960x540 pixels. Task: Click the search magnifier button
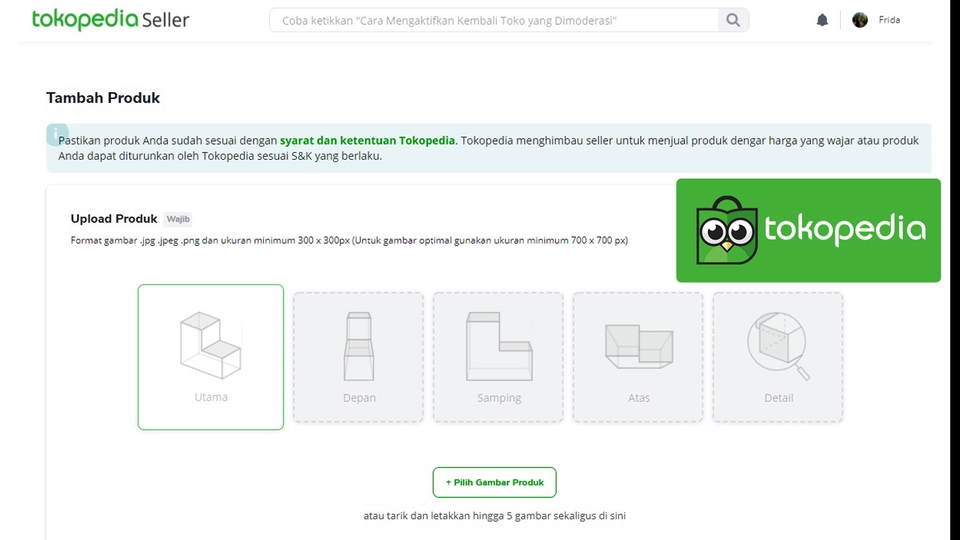733,20
